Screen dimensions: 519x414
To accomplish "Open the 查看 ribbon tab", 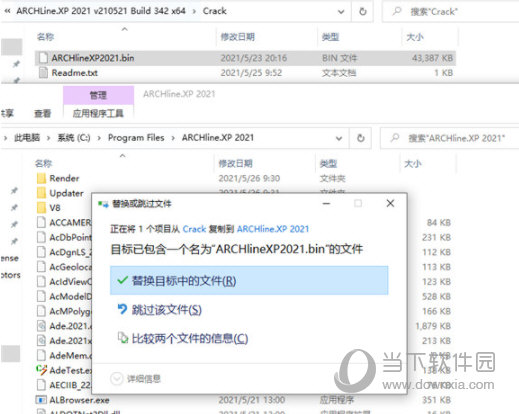I will [x=43, y=114].
